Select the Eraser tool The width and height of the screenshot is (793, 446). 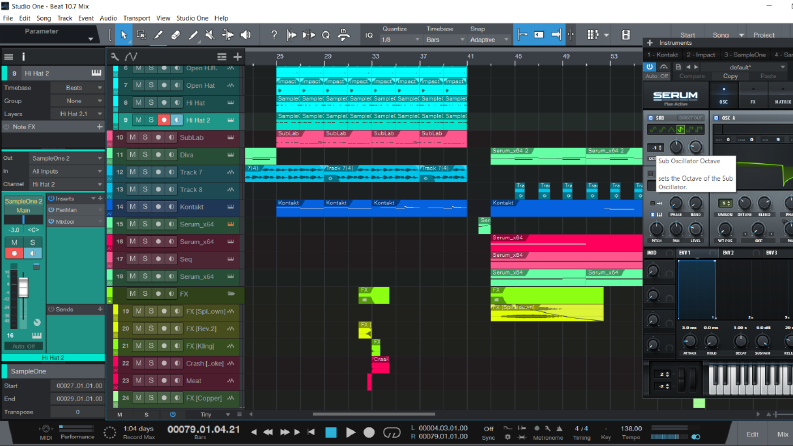[175, 35]
